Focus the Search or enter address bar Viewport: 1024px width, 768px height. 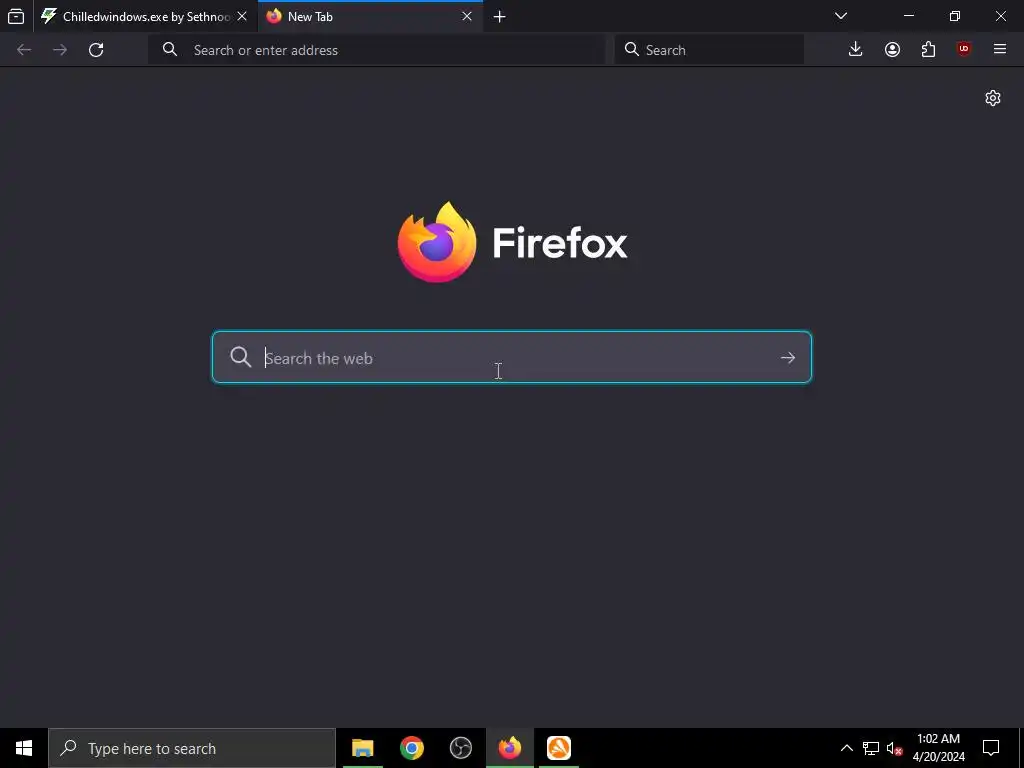point(377,50)
